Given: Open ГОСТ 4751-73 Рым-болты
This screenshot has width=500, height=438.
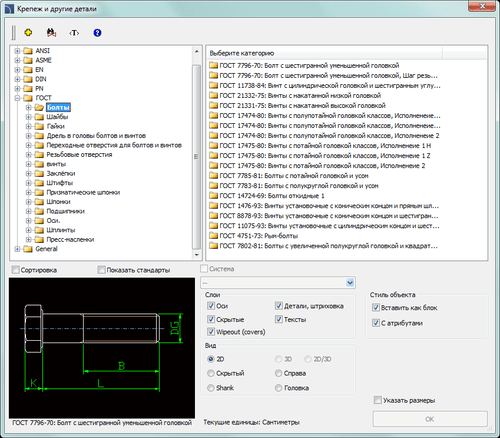Looking at the screenshot, I should pos(253,236).
